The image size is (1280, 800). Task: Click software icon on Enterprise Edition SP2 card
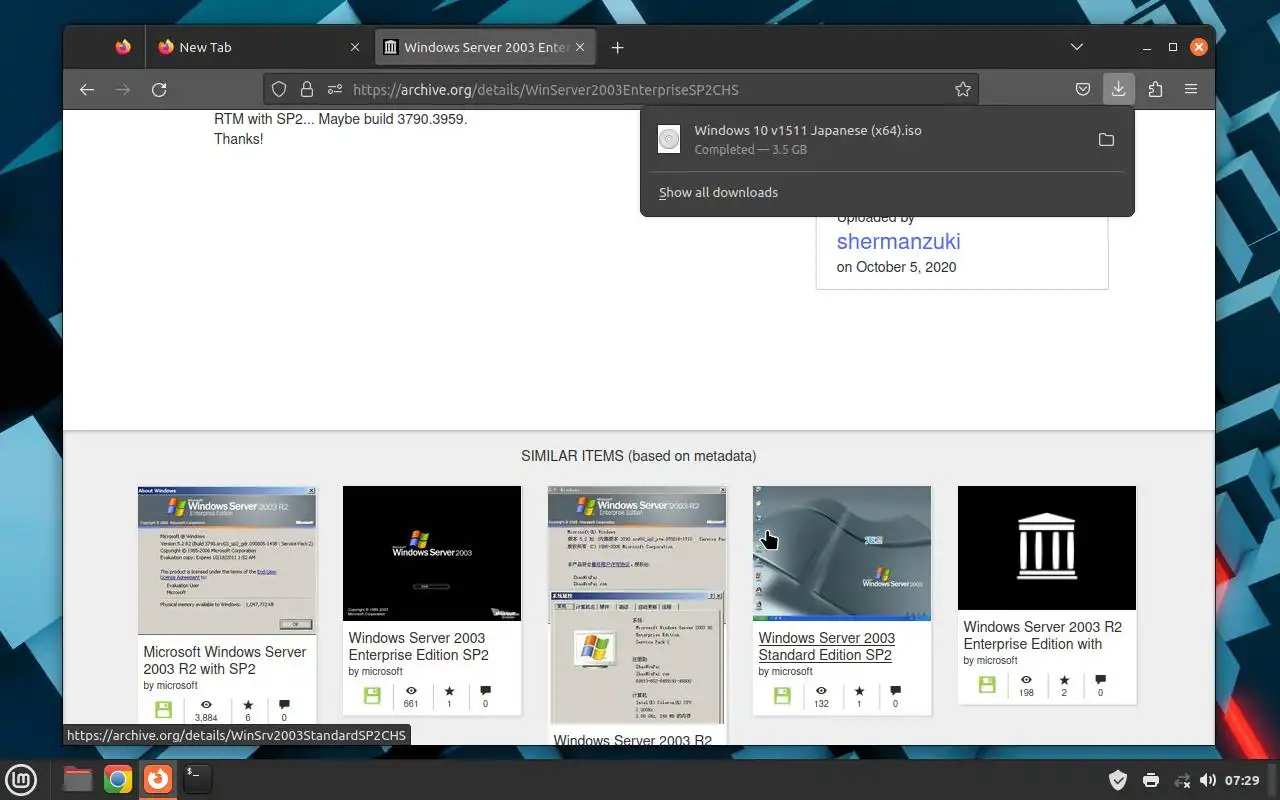(x=372, y=695)
